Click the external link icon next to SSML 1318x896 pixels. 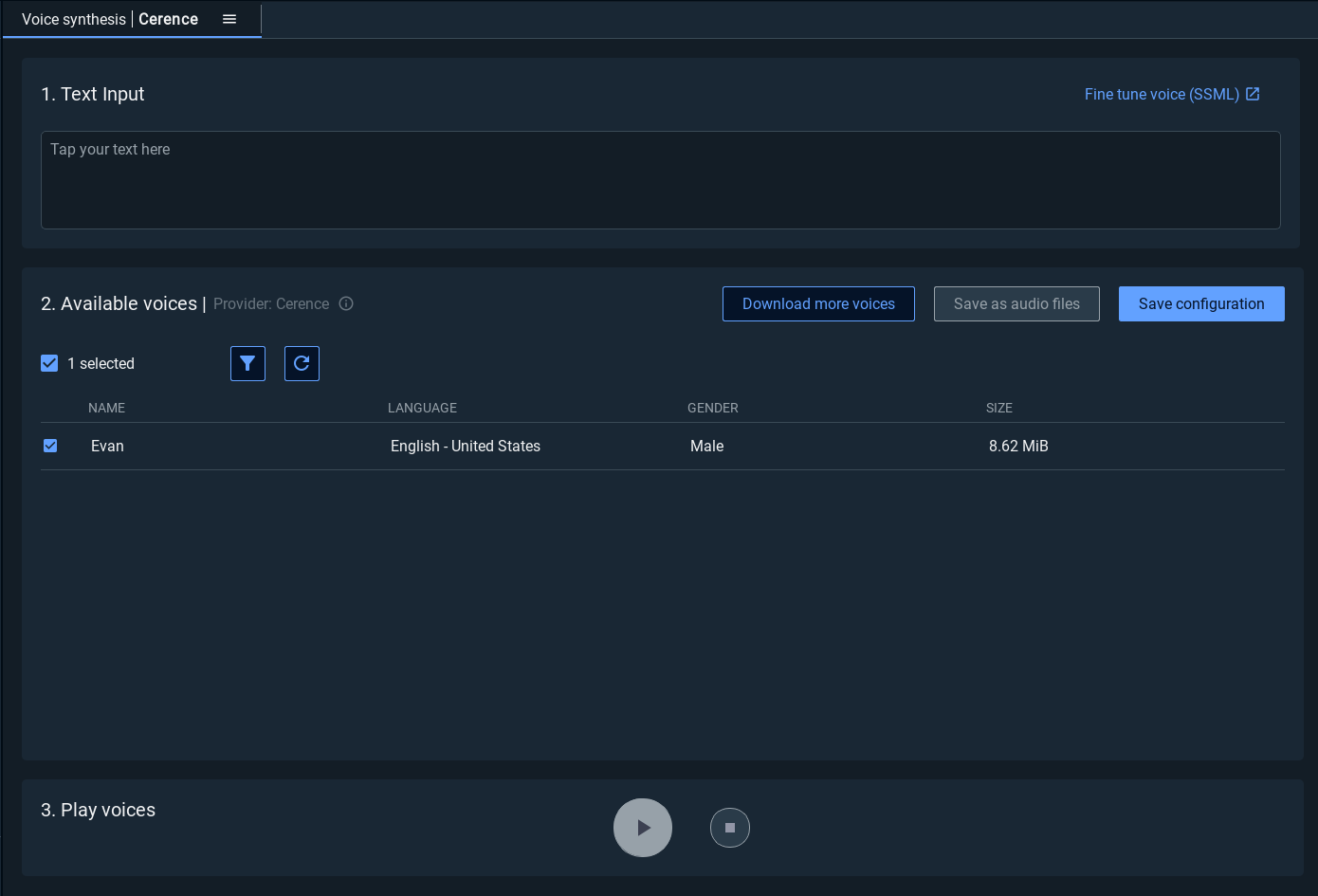point(1253,94)
